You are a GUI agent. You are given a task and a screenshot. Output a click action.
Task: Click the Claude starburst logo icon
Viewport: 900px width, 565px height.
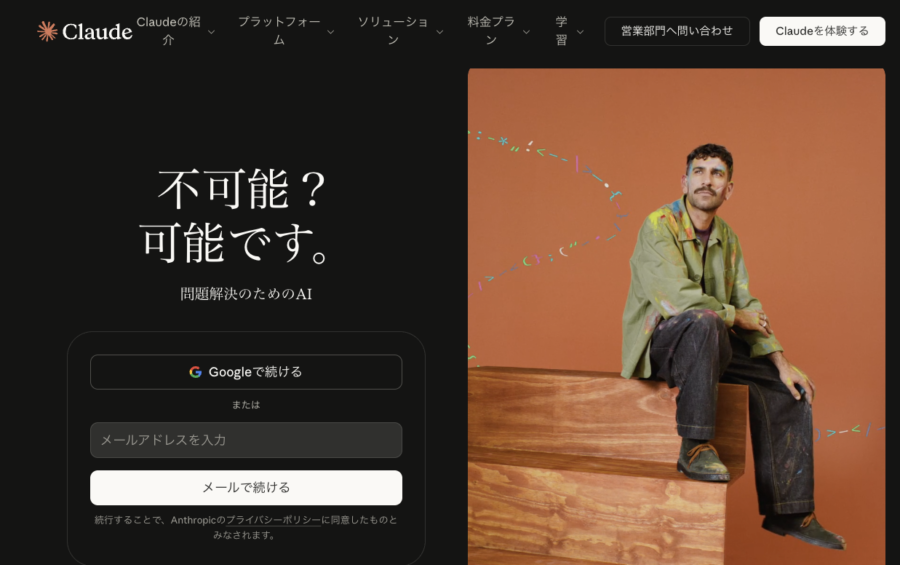tap(47, 31)
